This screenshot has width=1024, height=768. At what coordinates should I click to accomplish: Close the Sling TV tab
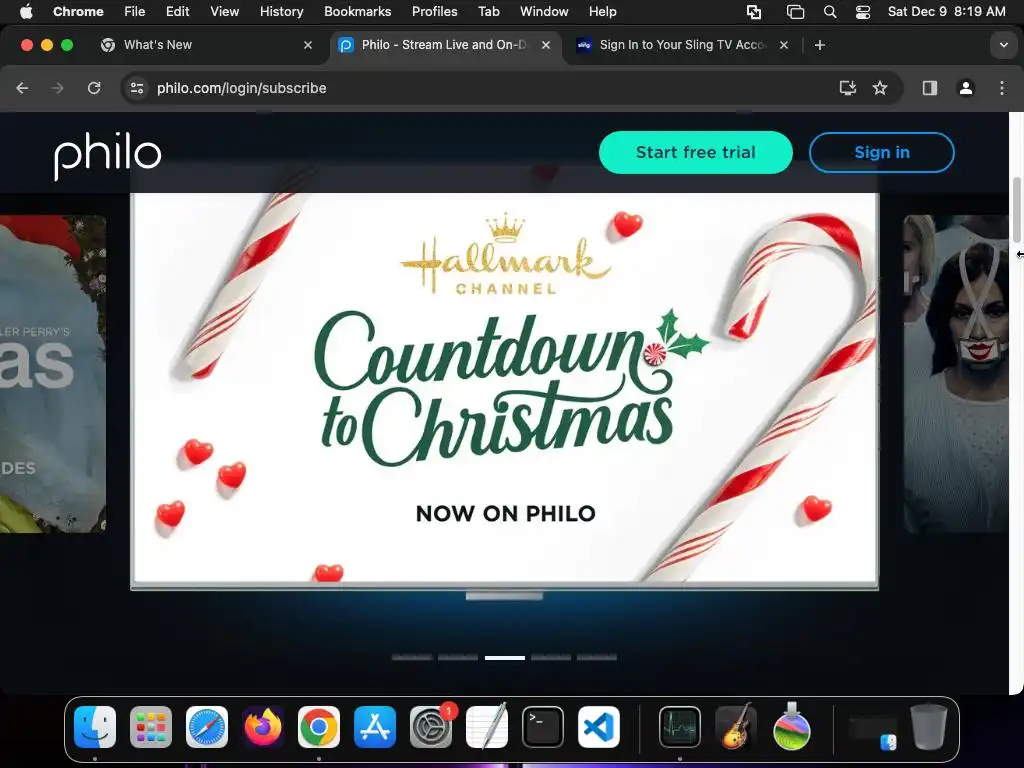(784, 45)
